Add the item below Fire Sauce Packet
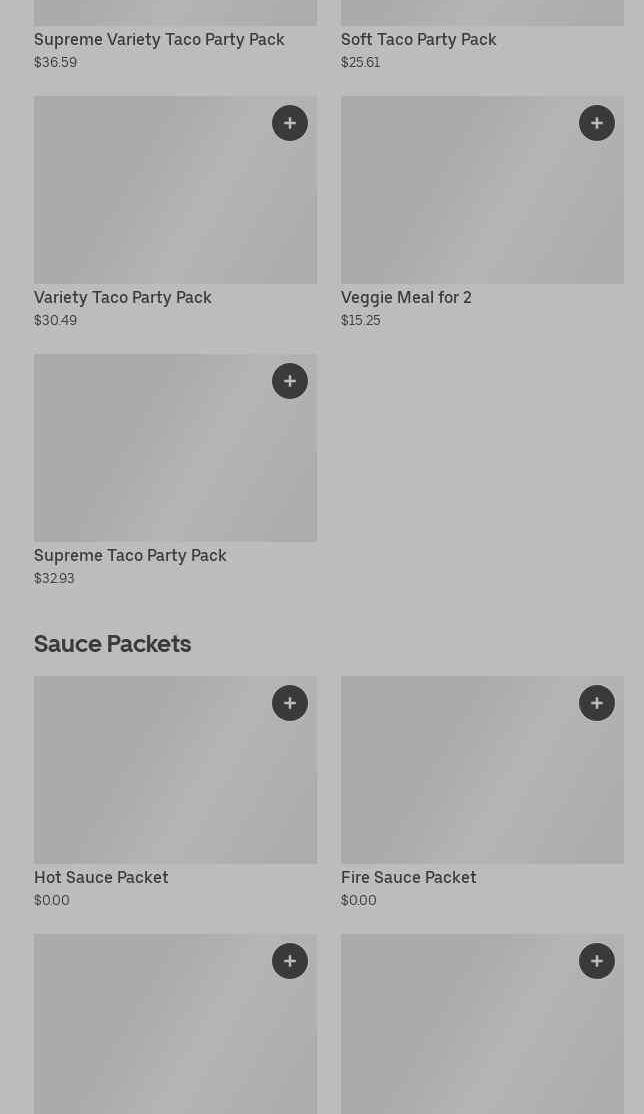This screenshot has width=644, height=1114. click(597, 961)
